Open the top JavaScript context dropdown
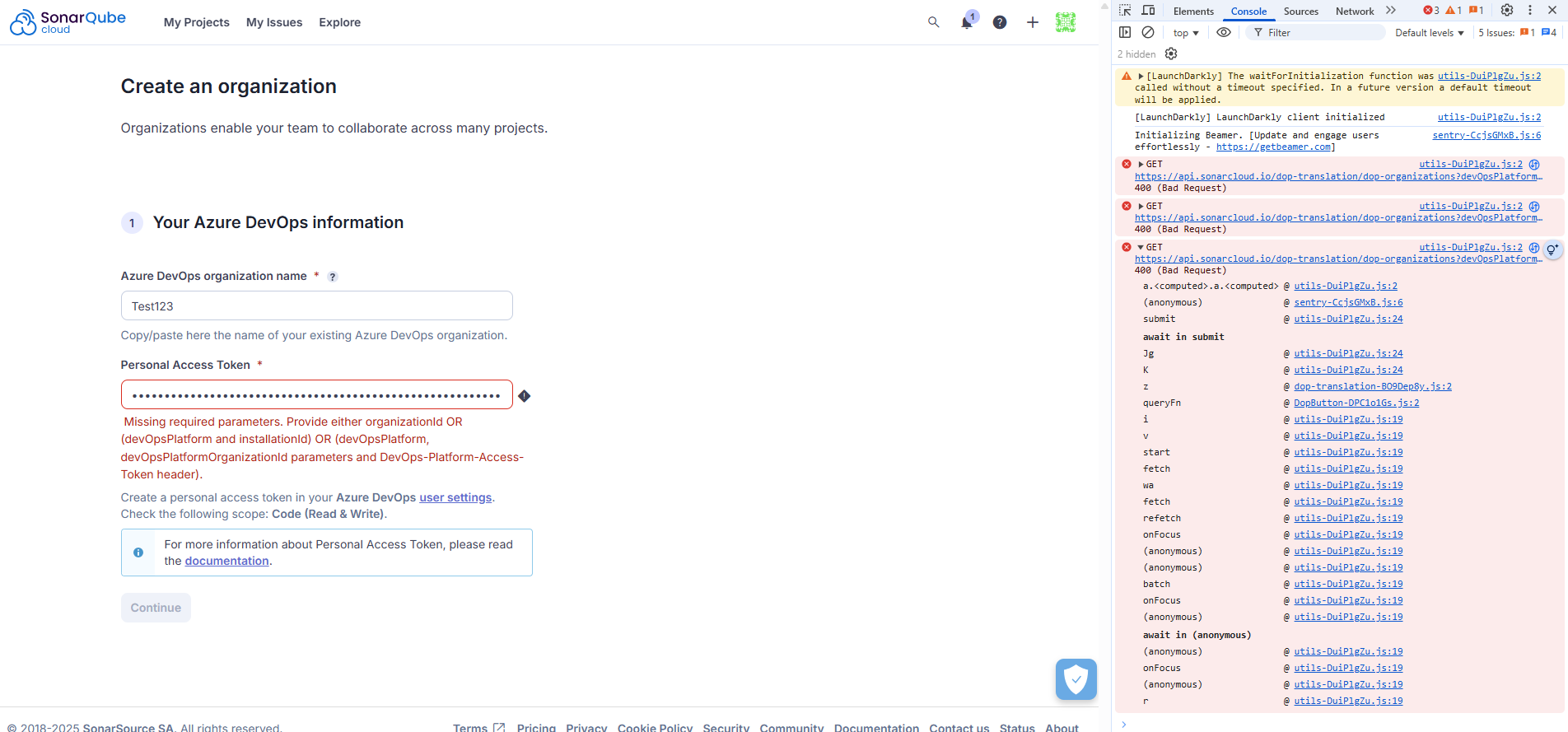The height and width of the screenshot is (732, 1568). tap(1186, 33)
